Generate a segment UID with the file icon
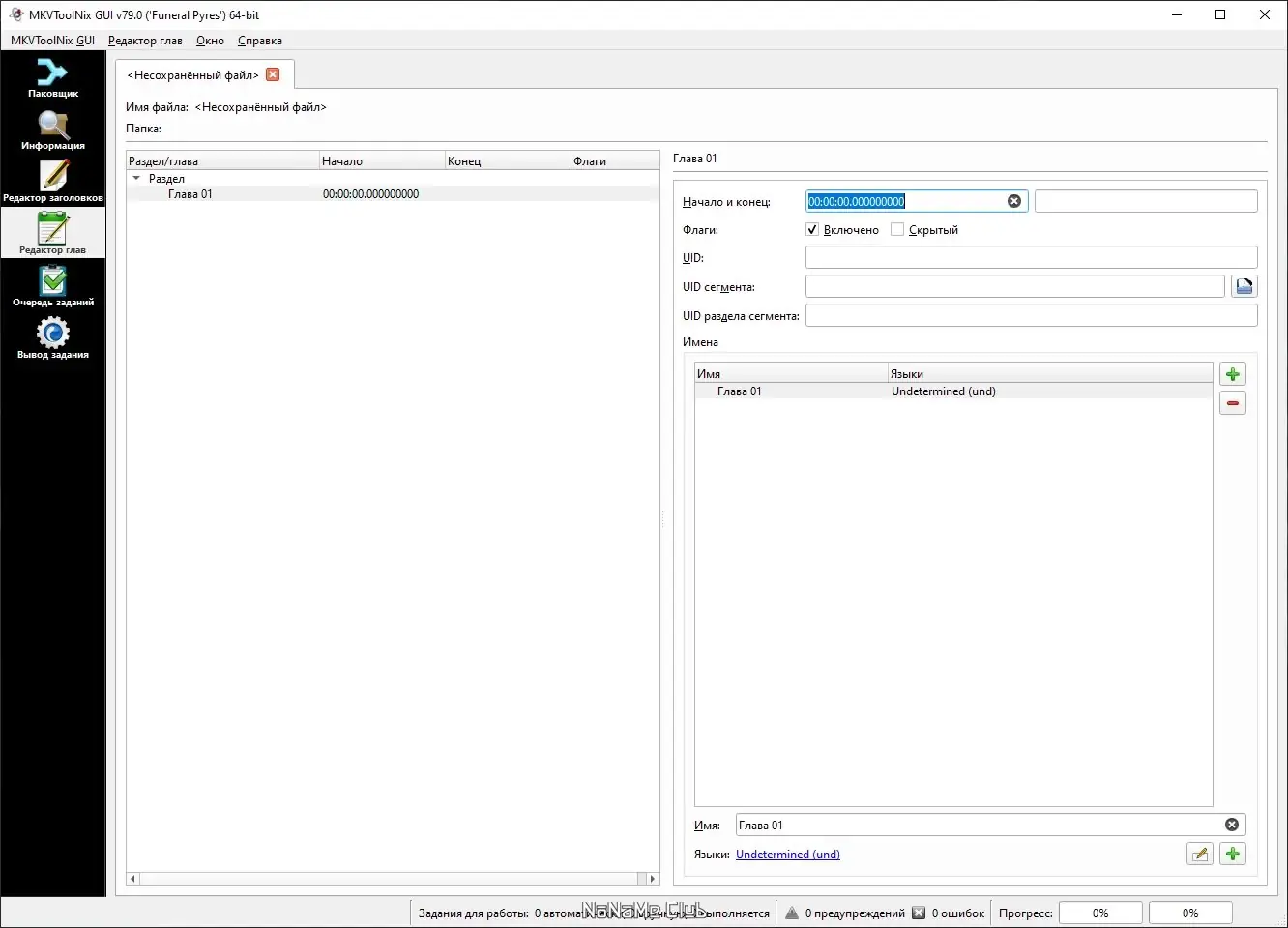Screen dimensions: 1288x928 1244,286
